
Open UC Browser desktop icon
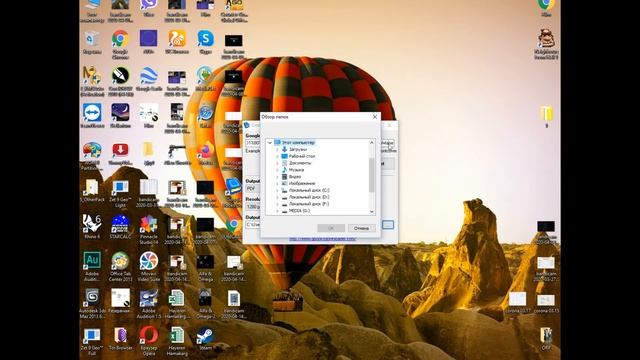pos(177,42)
